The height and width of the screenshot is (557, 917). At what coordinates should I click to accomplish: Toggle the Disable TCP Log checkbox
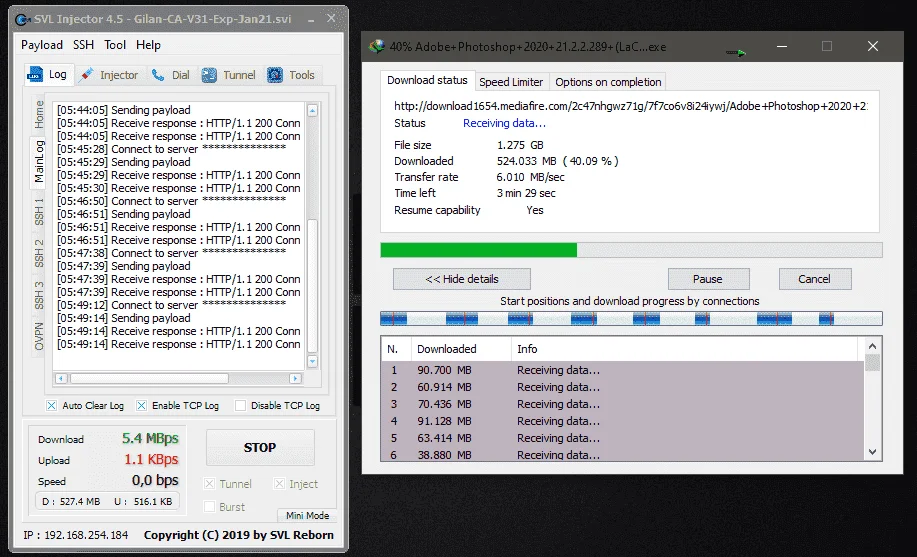click(240, 405)
